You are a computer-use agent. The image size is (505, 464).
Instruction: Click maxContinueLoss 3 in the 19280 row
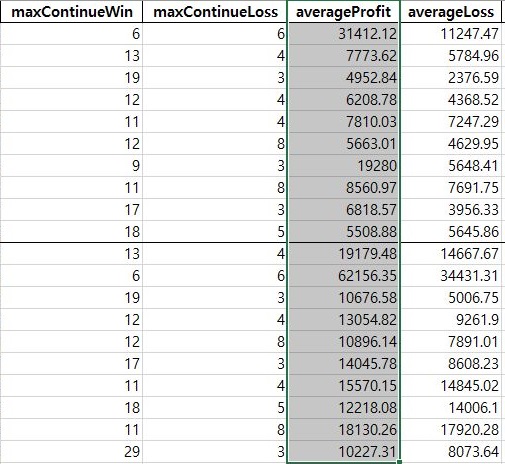[x=215, y=166]
